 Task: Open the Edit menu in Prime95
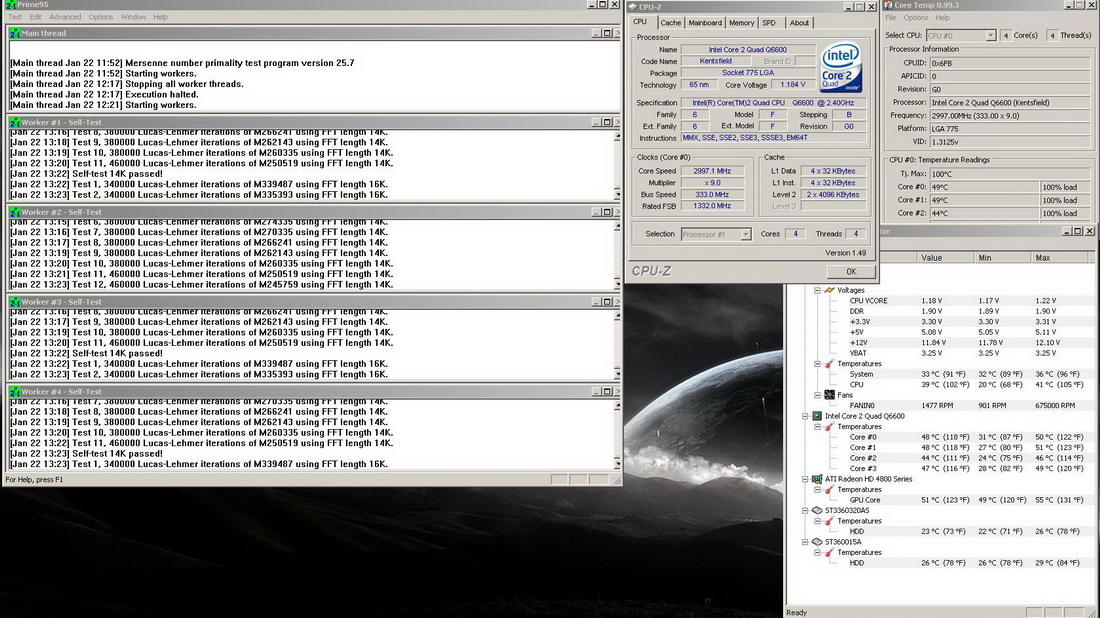[35, 17]
